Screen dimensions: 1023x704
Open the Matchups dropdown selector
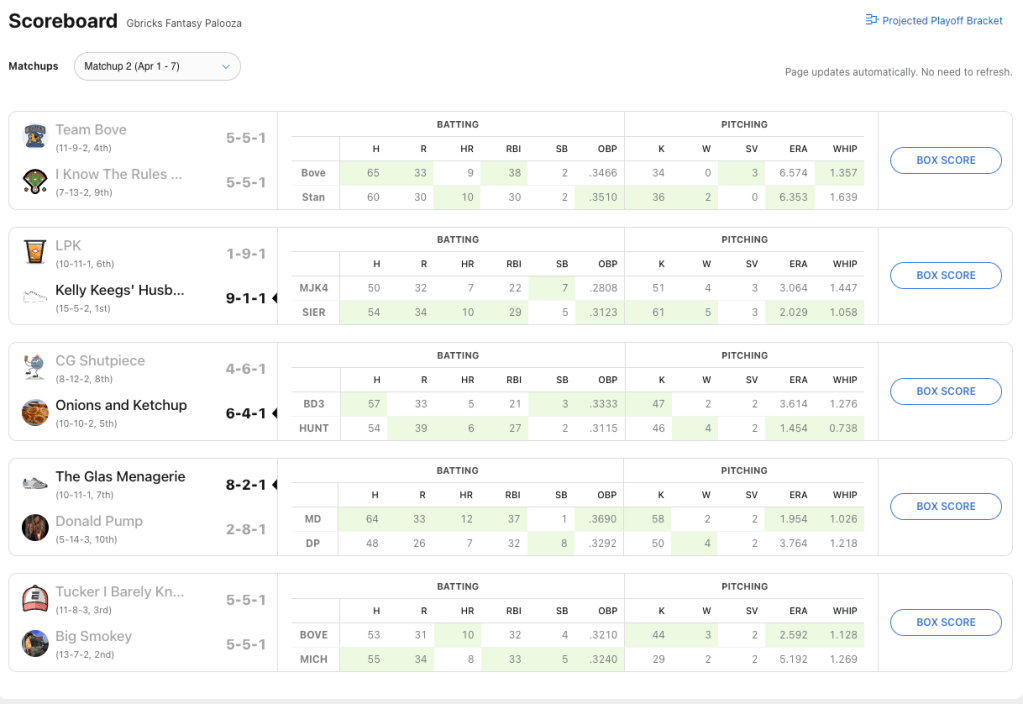pyautogui.click(x=157, y=66)
